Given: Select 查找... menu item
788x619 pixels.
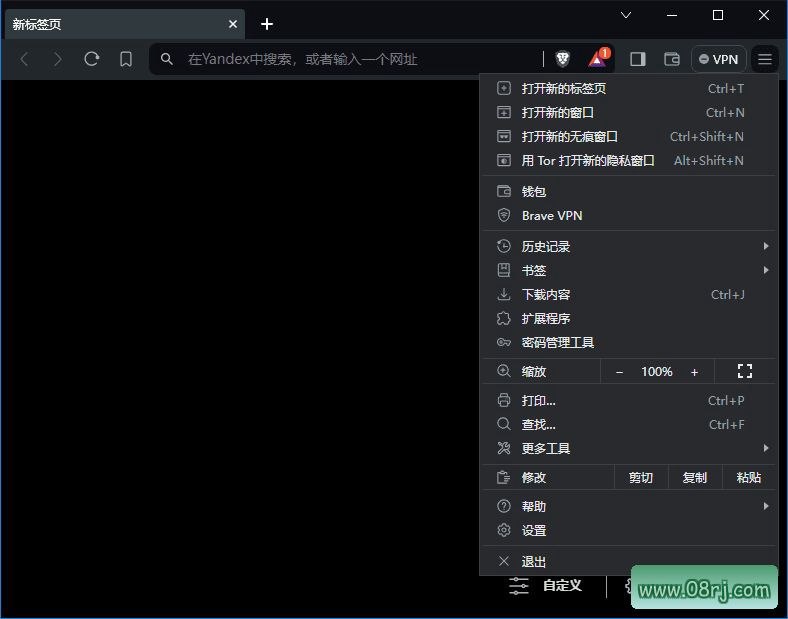Looking at the screenshot, I should (628, 425).
